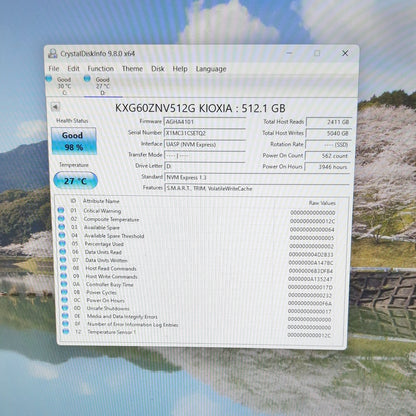Open the Disk menu
The image size is (416, 416).
click(x=158, y=69)
